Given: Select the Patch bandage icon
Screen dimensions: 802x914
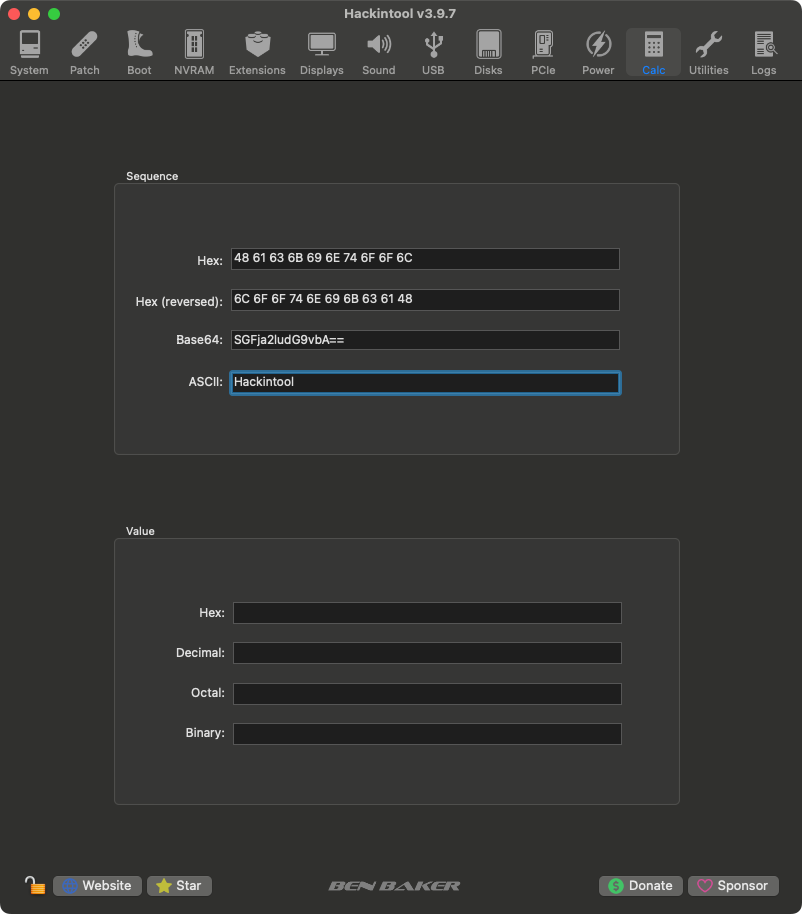Looking at the screenshot, I should [85, 45].
